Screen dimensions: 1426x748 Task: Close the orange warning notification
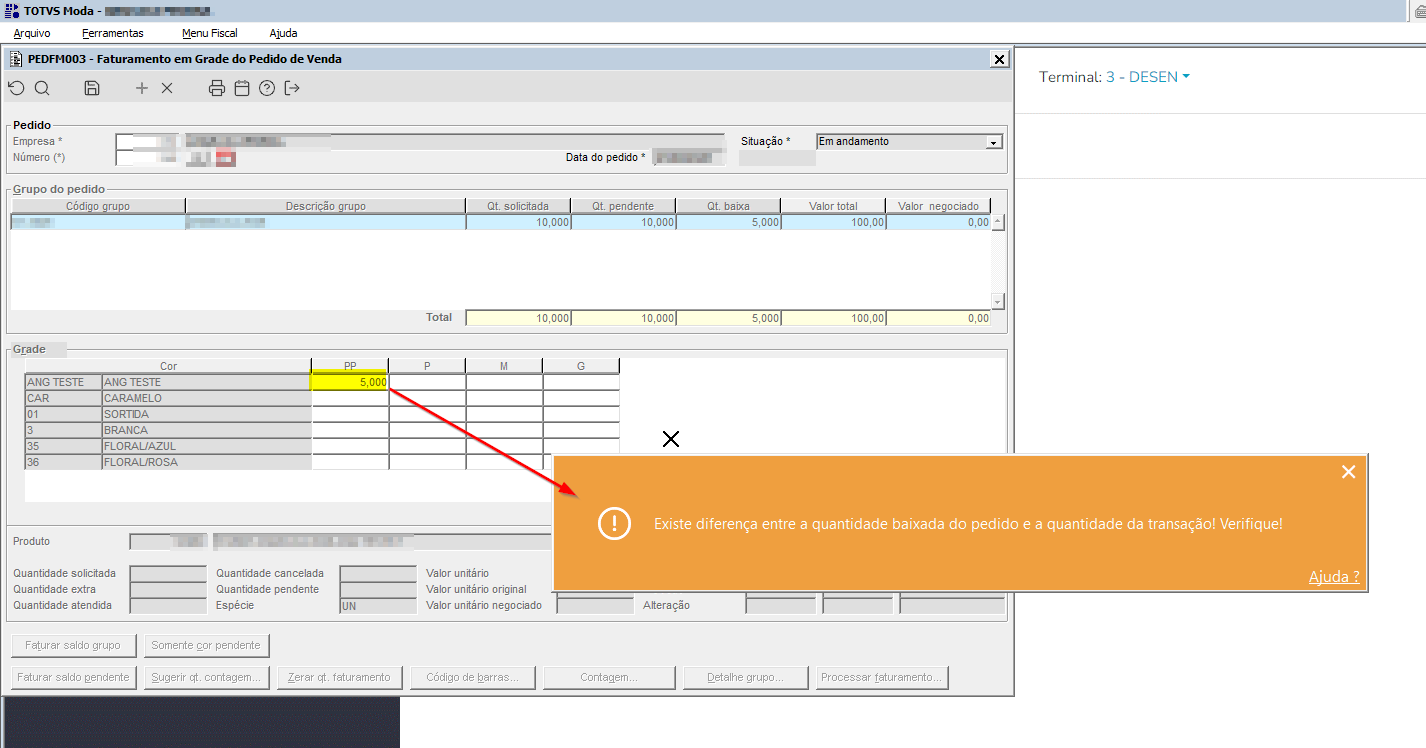[1348, 472]
